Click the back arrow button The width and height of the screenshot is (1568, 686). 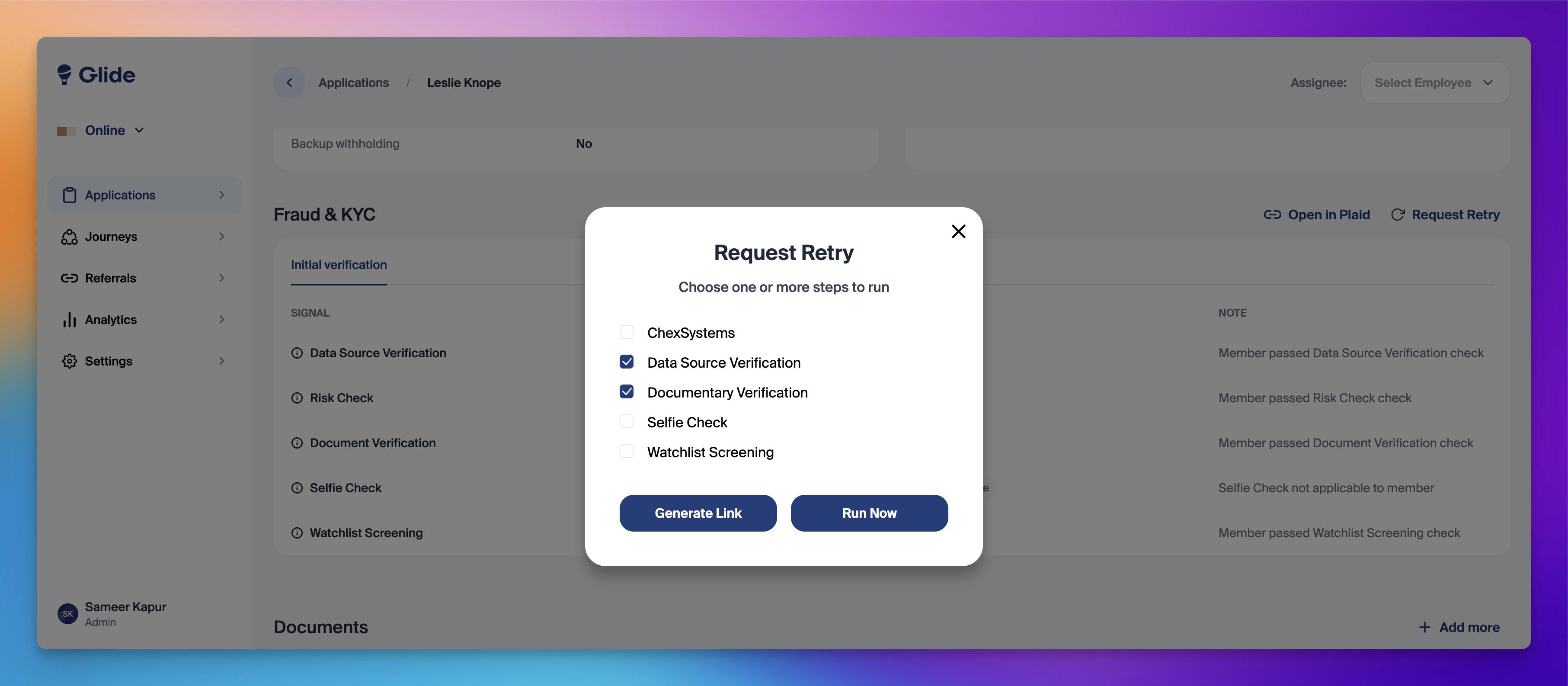[289, 83]
